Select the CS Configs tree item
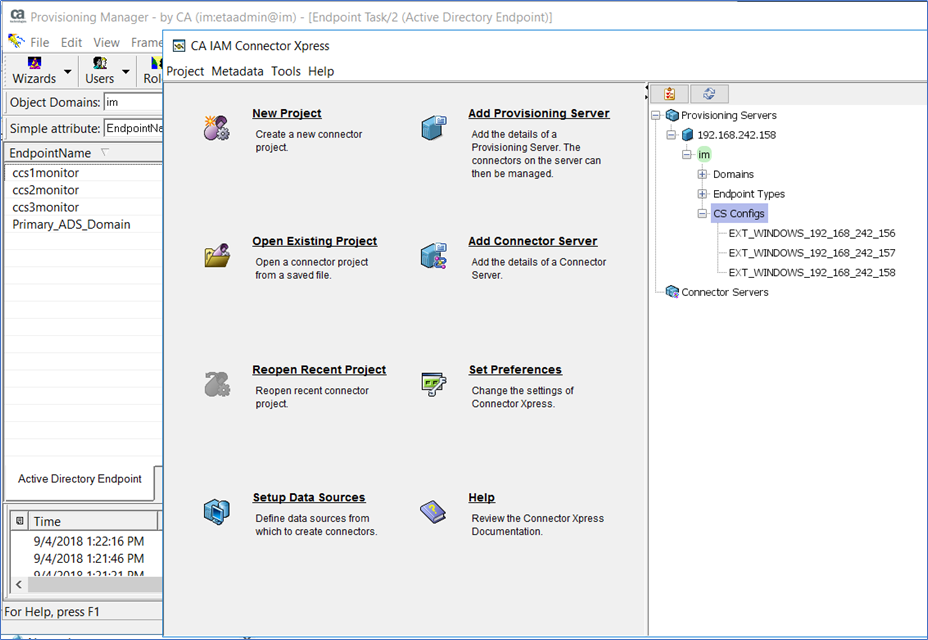The image size is (928, 640). coord(739,213)
